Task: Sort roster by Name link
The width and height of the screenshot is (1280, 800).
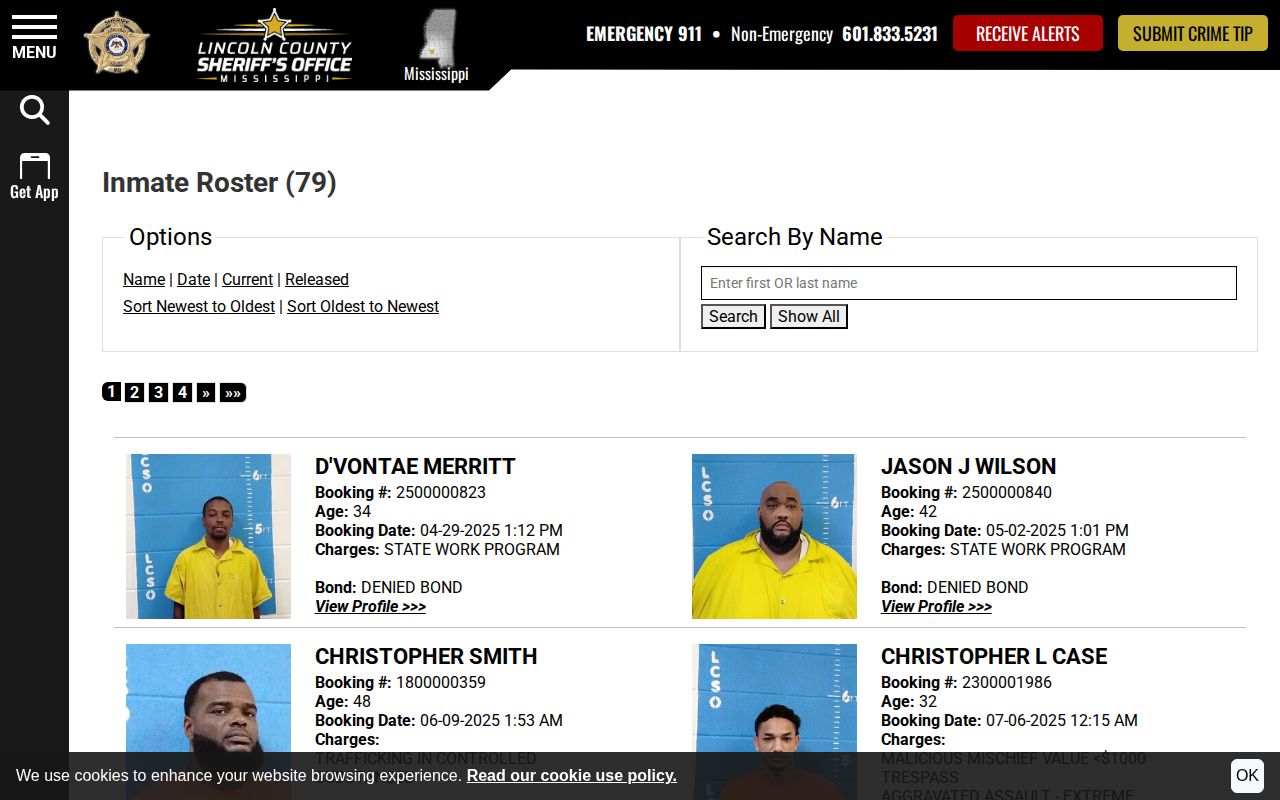Action: click(x=144, y=280)
